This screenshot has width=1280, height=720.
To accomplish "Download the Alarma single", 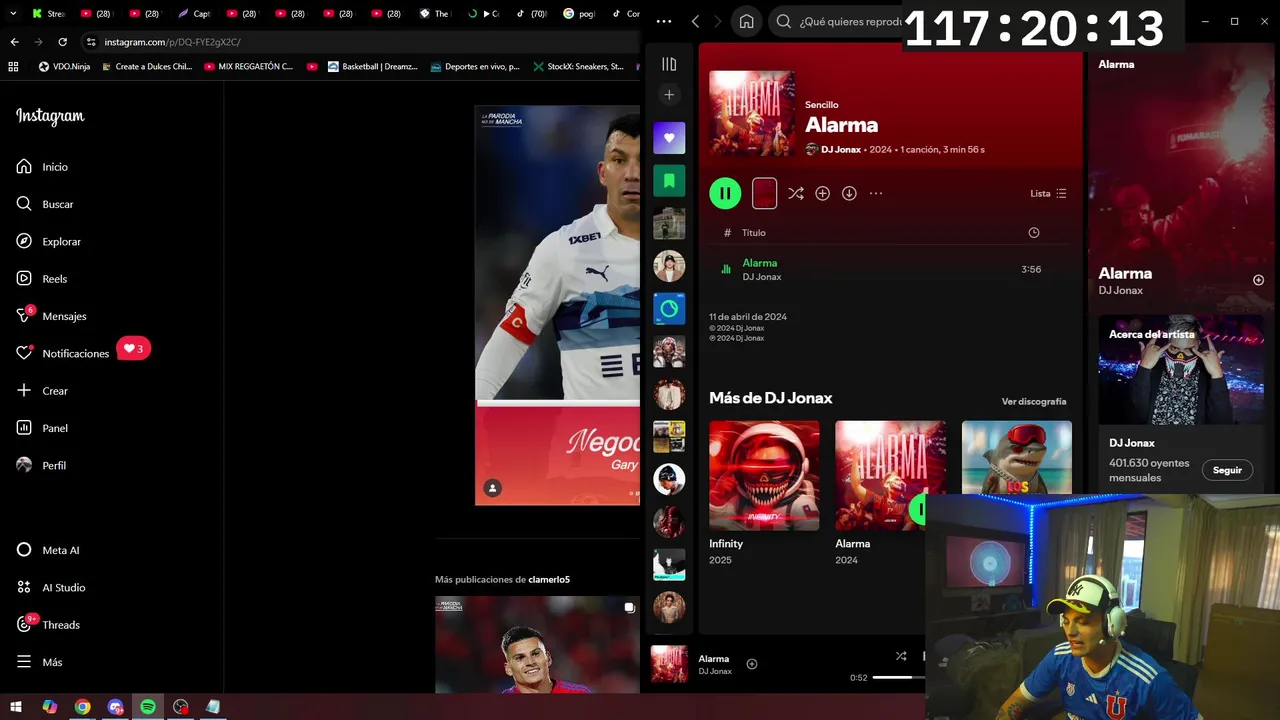I will pos(849,193).
